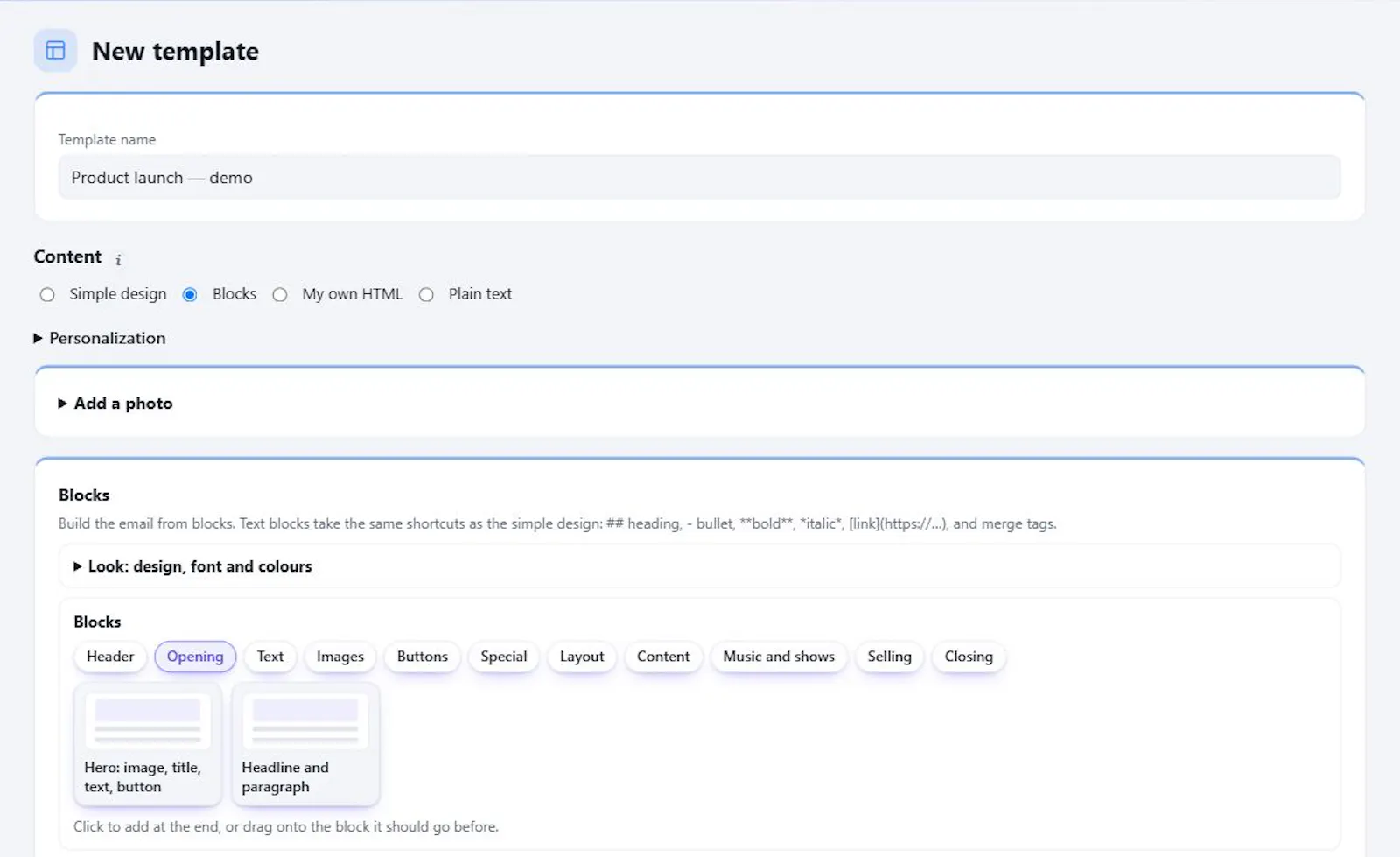
Task: Click the info icon next to Content
Action: click(x=118, y=260)
